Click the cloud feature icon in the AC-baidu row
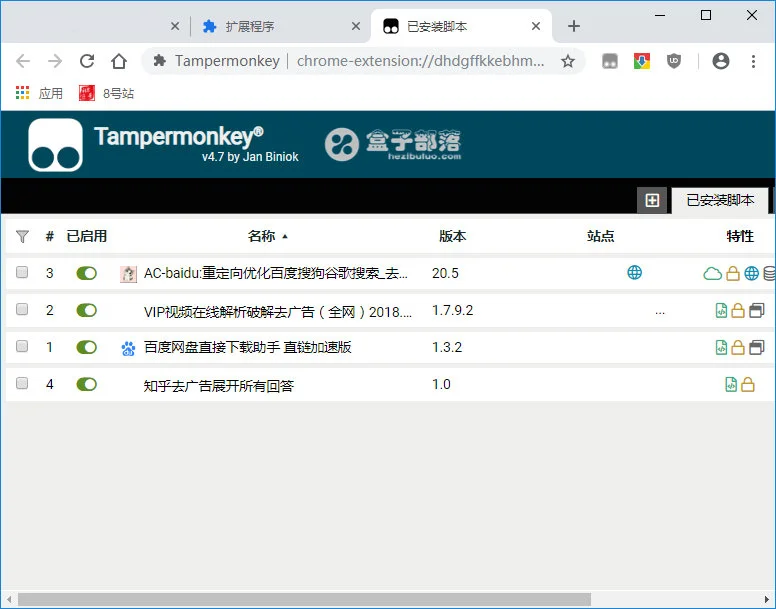 click(712, 273)
